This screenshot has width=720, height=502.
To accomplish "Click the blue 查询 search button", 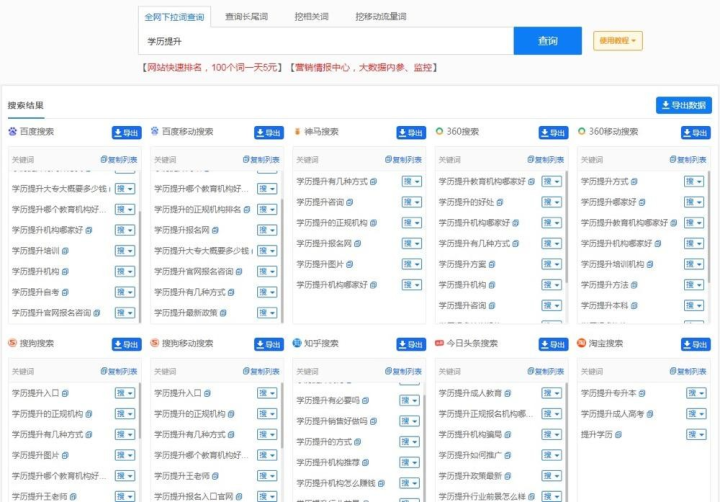I will click(548, 41).
